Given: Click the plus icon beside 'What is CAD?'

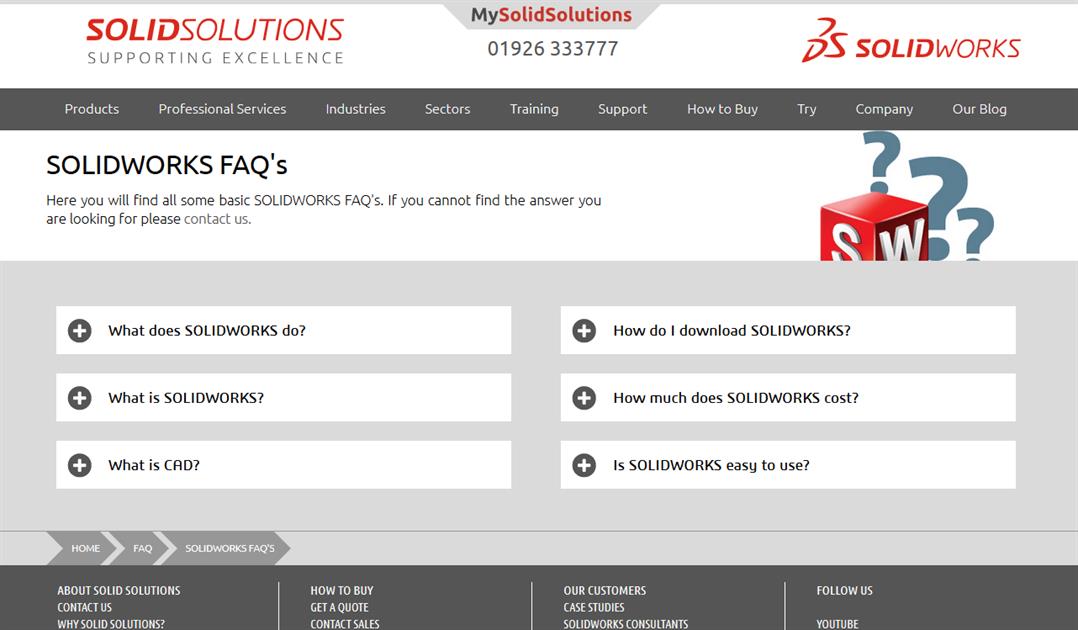Looking at the screenshot, I should point(79,465).
